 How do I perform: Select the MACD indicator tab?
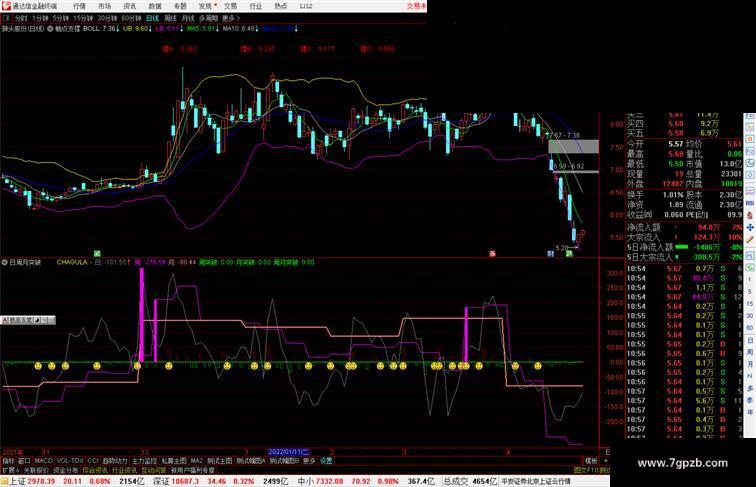[43, 461]
